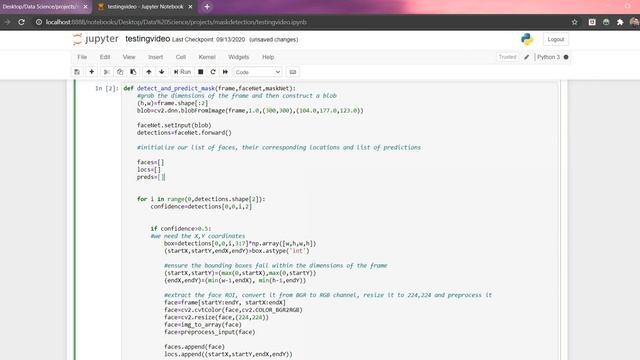Restart kernel and run all icon
This screenshot has width=640, height=360.
pos(225,72)
